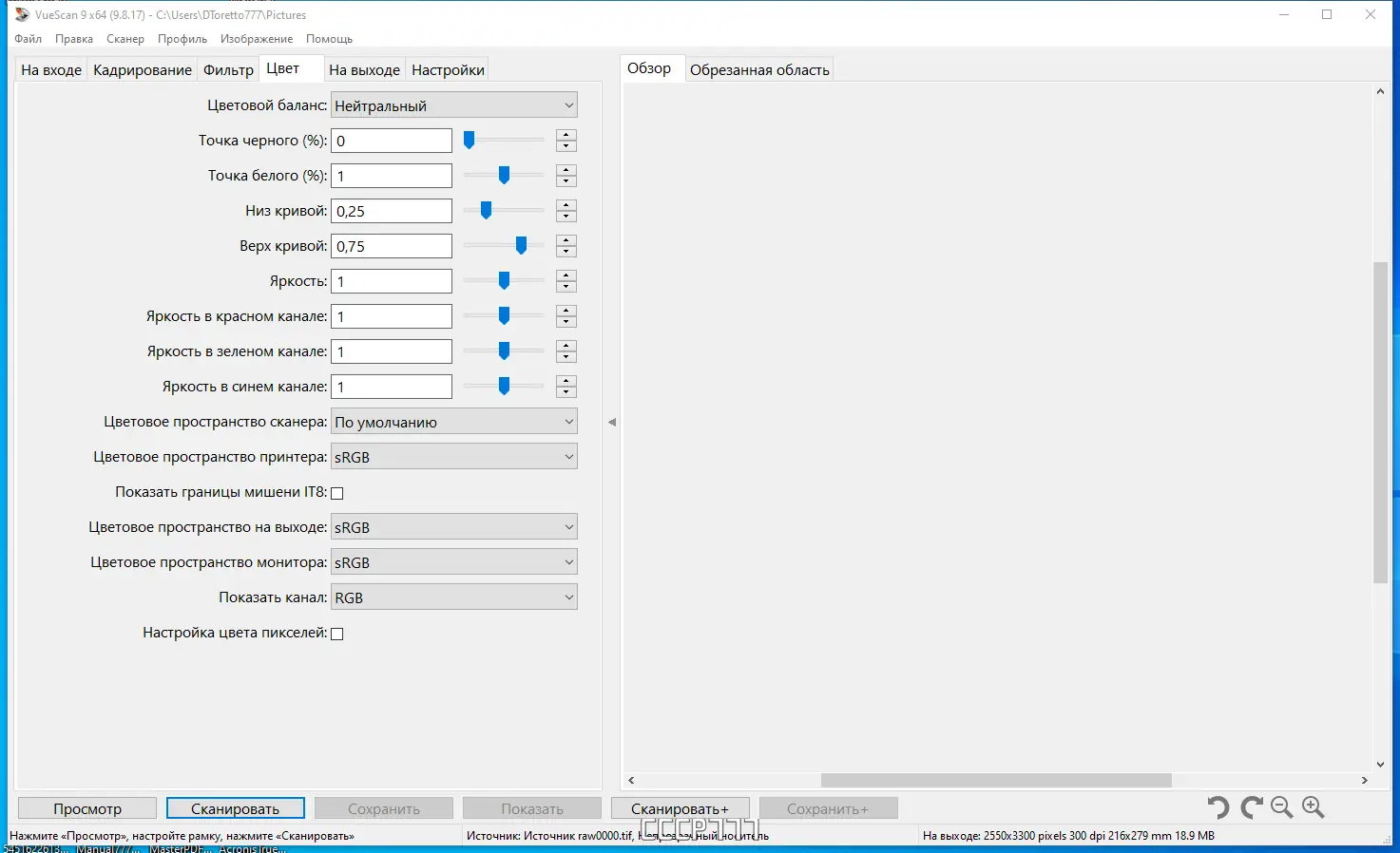Click the rotate left icon
The image size is (1400, 853).
1218,807
